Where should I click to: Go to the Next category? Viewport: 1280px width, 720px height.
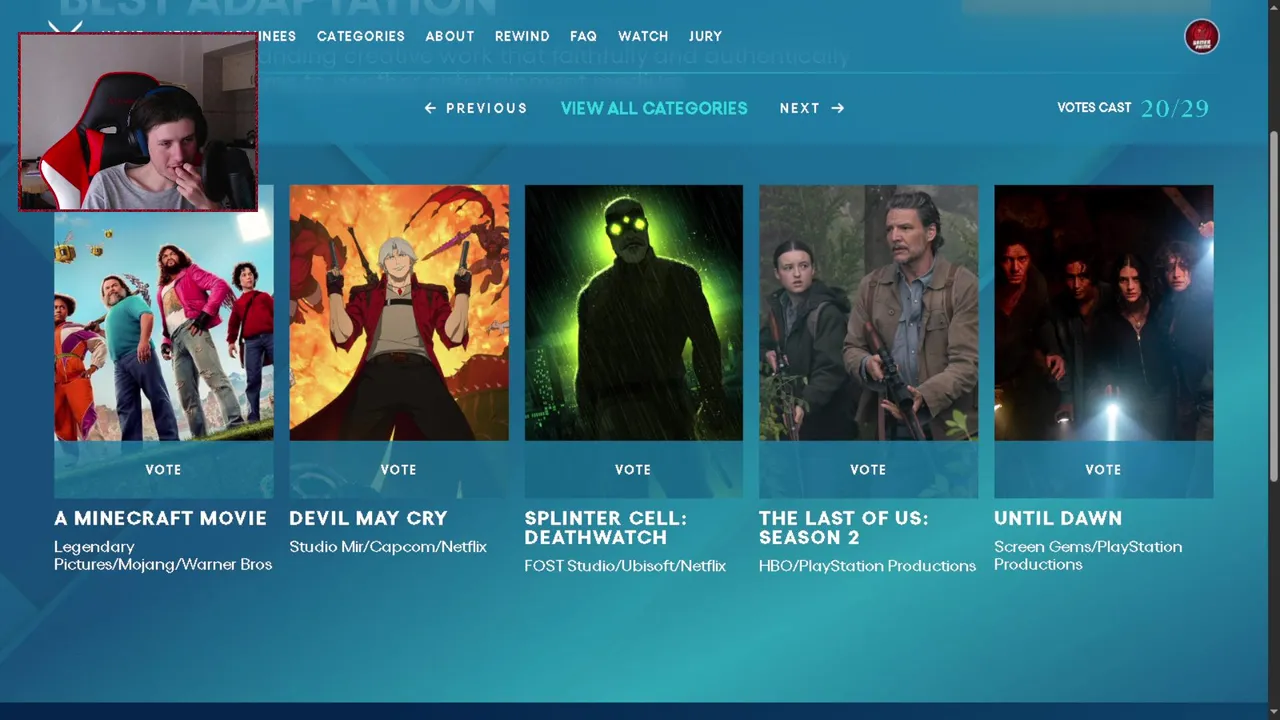coord(812,108)
